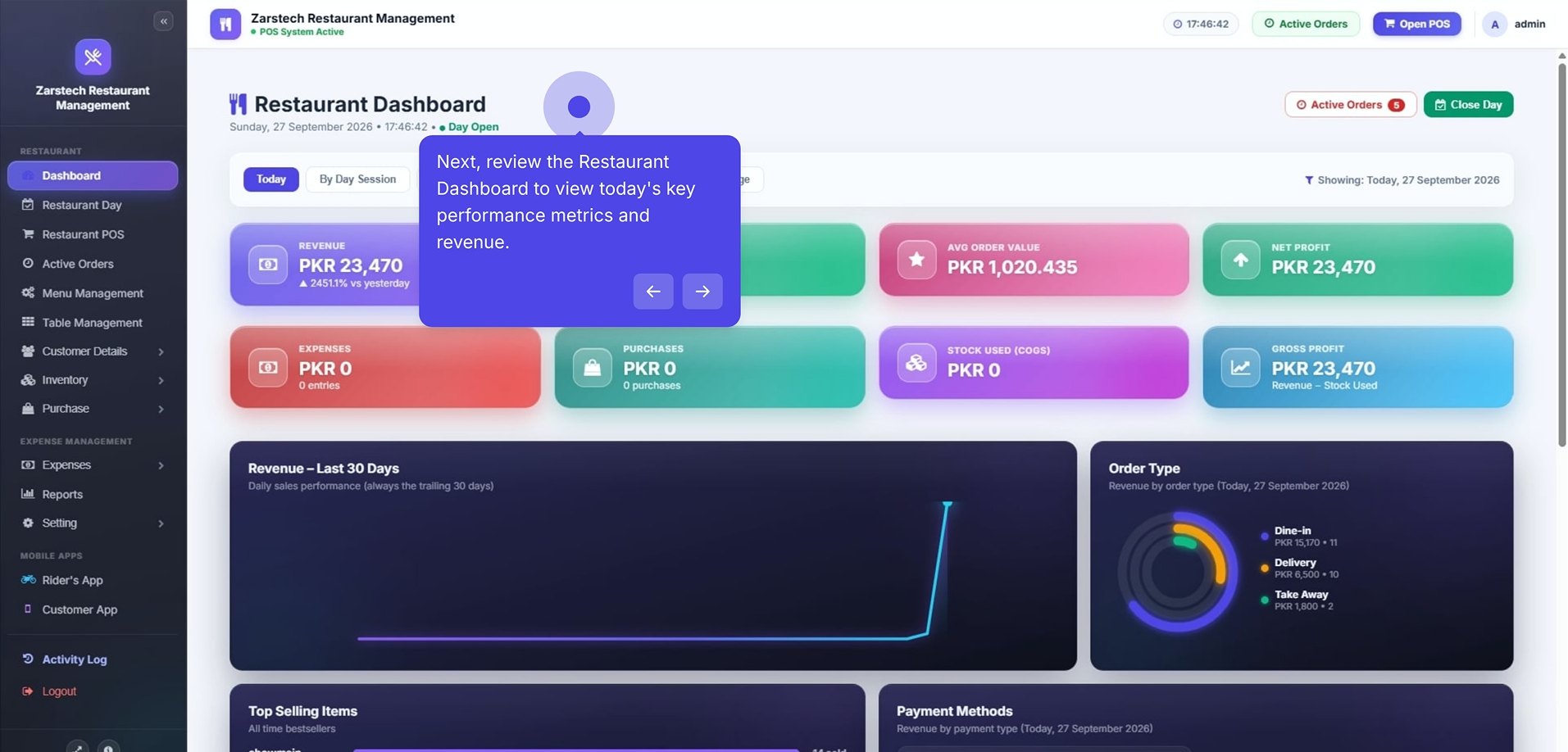Viewport: 1568px width, 752px height.
Task: Click the Dine-in legend entry
Action: click(x=1299, y=536)
